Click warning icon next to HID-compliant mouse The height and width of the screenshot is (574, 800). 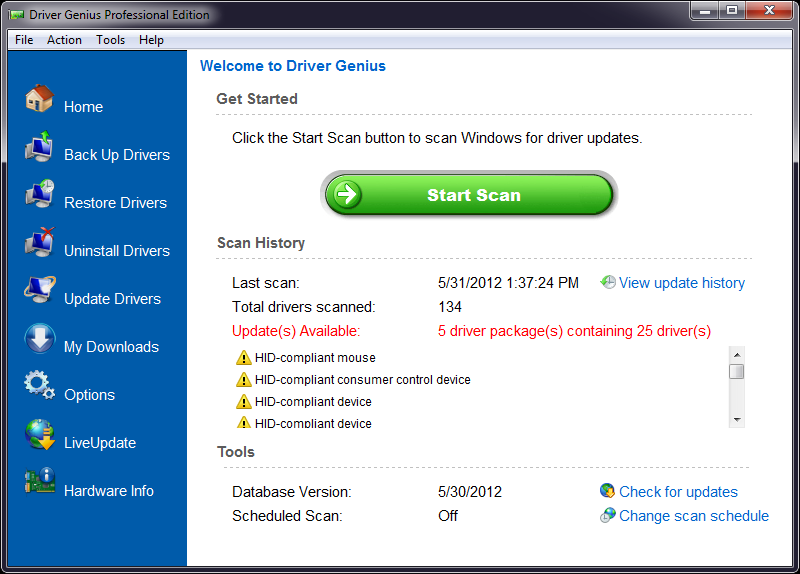pos(243,358)
